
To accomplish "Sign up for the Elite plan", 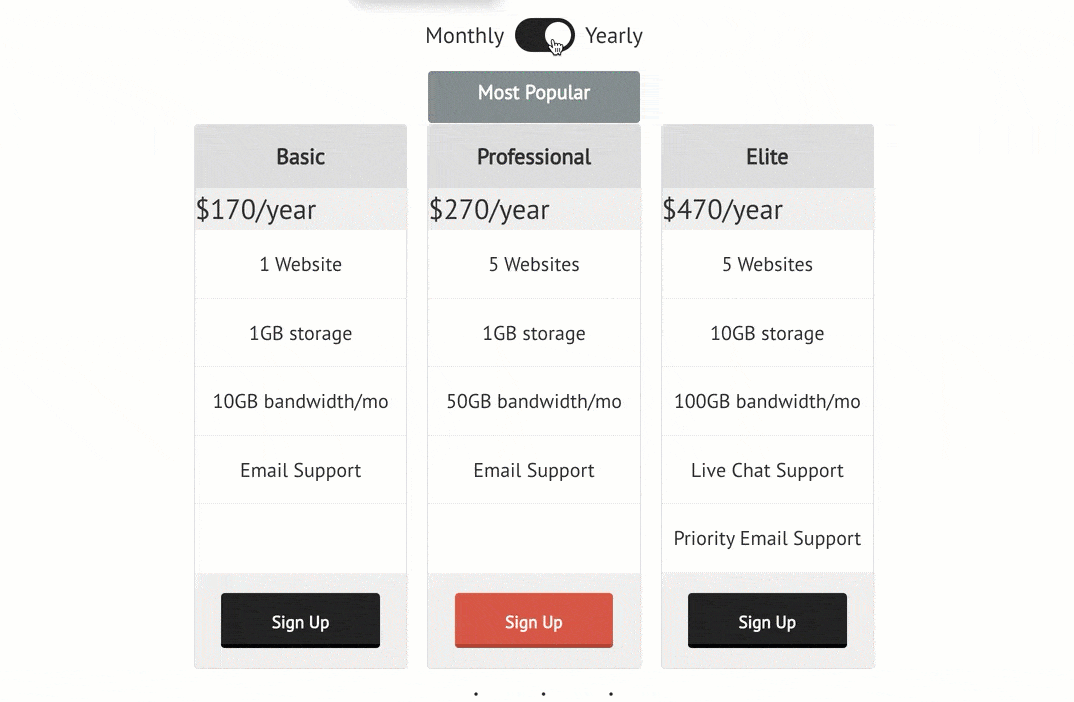I will [767, 620].
